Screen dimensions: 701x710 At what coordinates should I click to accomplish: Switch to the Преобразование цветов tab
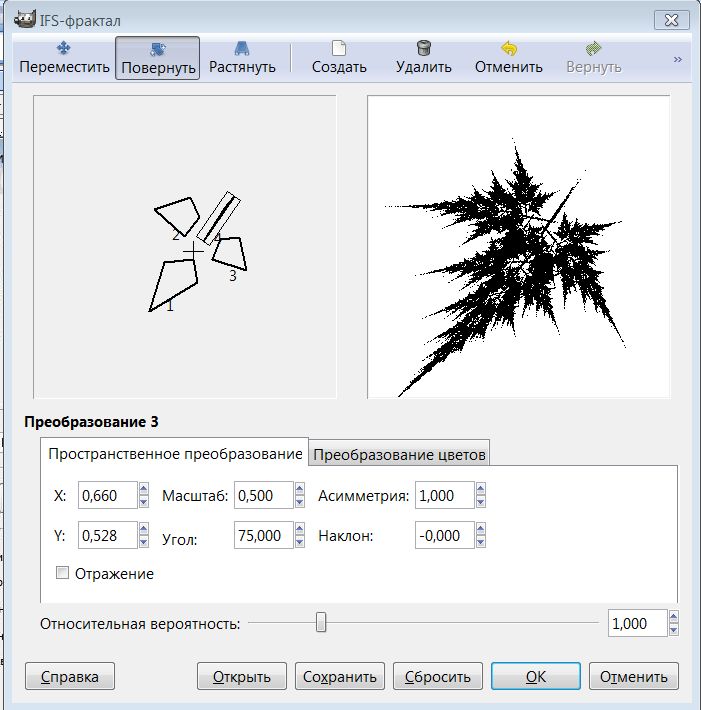(x=399, y=455)
